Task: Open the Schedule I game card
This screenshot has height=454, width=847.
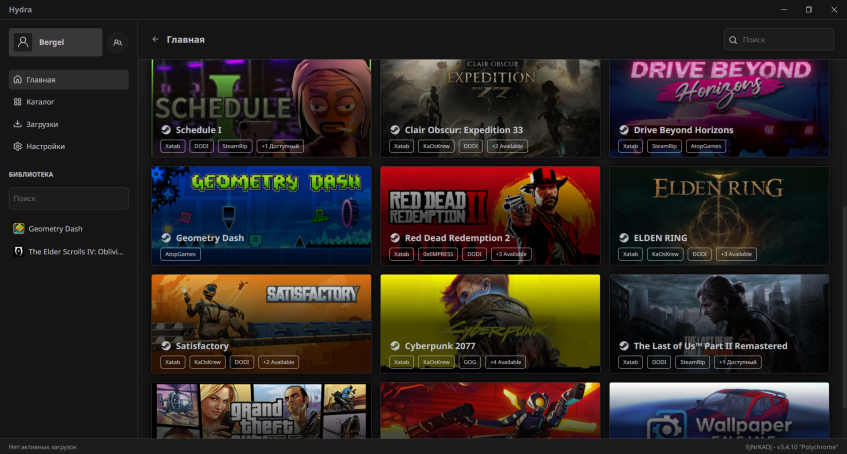Action: (261, 108)
